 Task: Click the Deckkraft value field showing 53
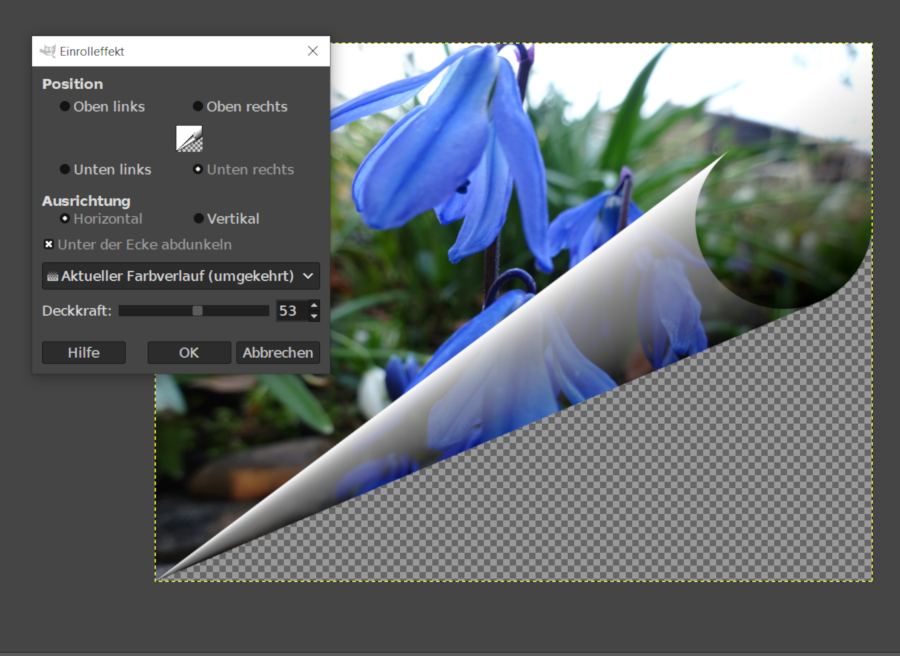292,310
